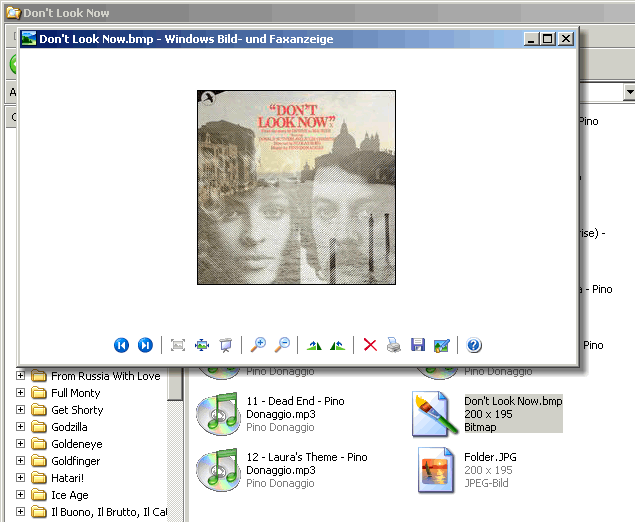Viewport: 635px width, 522px height.
Task: Select the Don't Look Now.bmp file icon
Action: pos(435,414)
